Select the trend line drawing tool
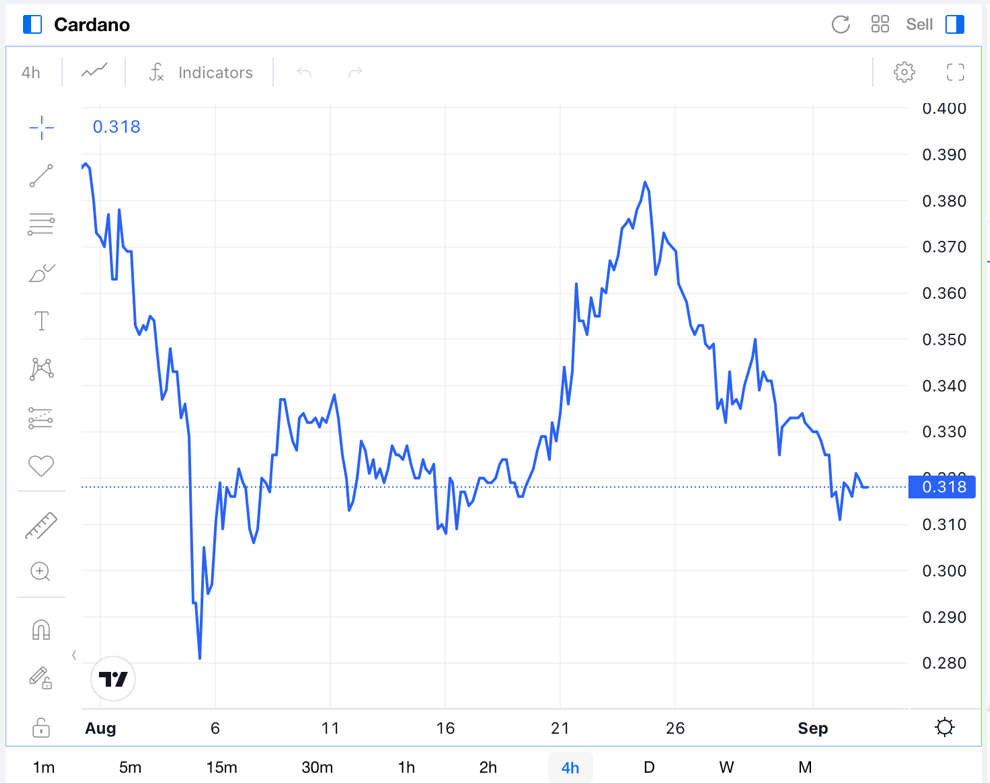Image resolution: width=990 pixels, height=783 pixels. 41,176
